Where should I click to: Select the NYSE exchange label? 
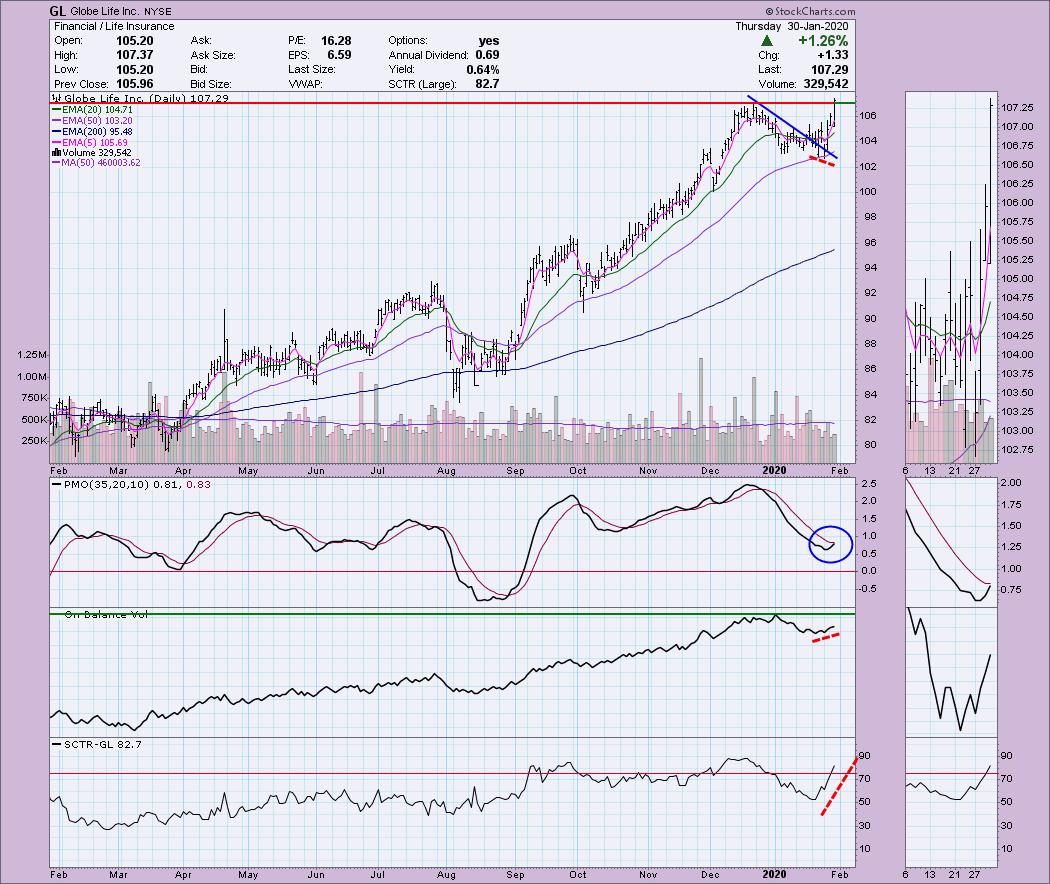[157, 11]
